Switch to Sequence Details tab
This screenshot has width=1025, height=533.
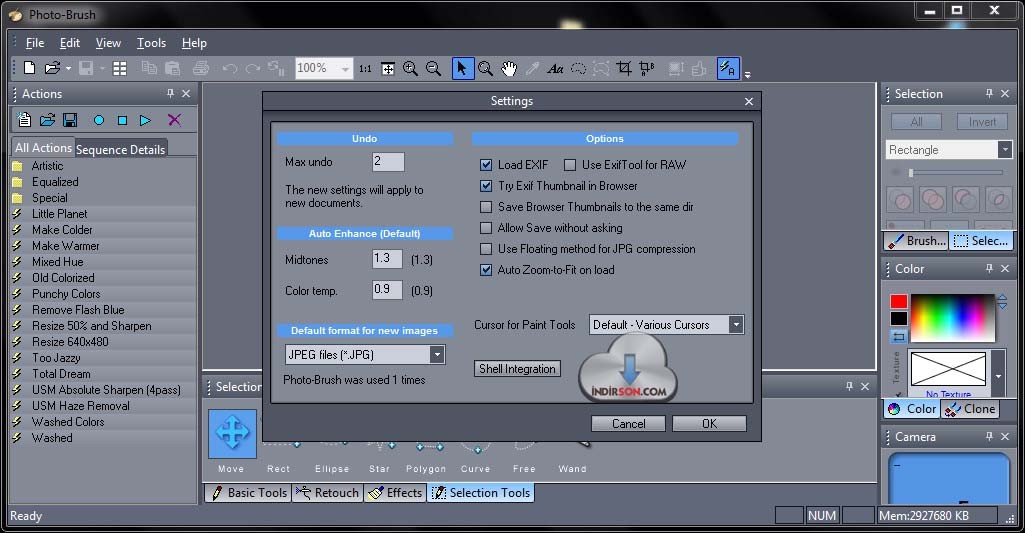pos(120,149)
